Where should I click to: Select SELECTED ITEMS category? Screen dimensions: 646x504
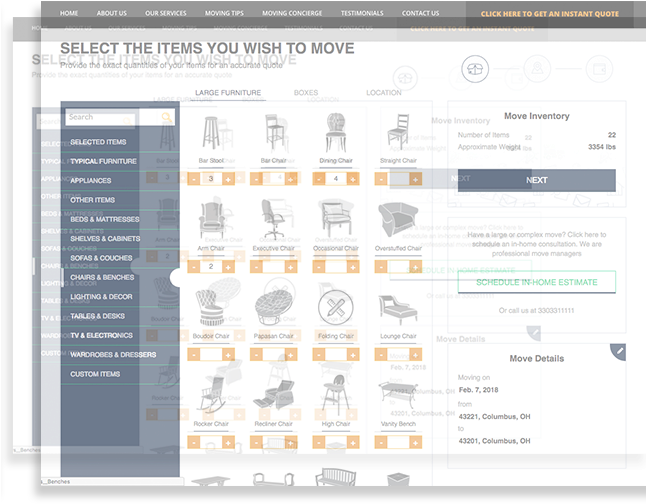pyautogui.click(x=98, y=142)
